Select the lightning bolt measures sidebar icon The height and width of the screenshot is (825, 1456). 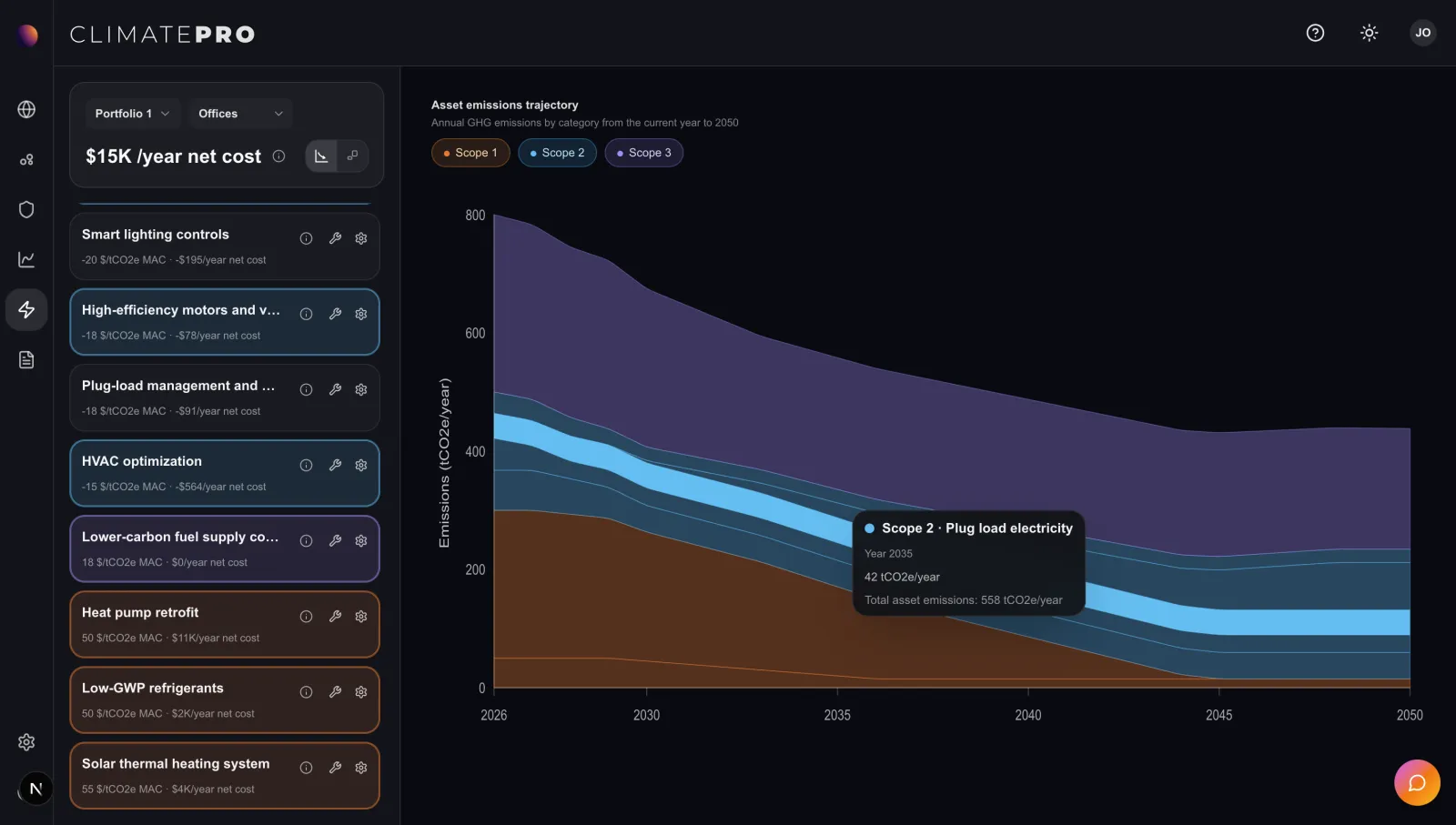point(26,309)
